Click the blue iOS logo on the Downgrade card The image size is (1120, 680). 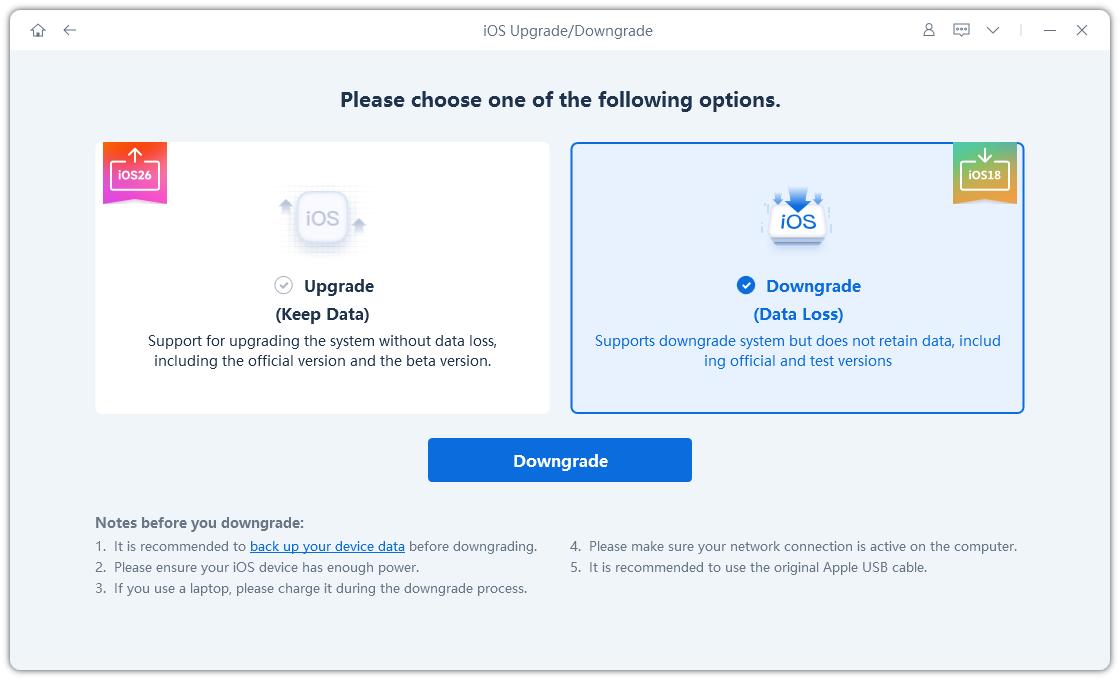(x=796, y=218)
